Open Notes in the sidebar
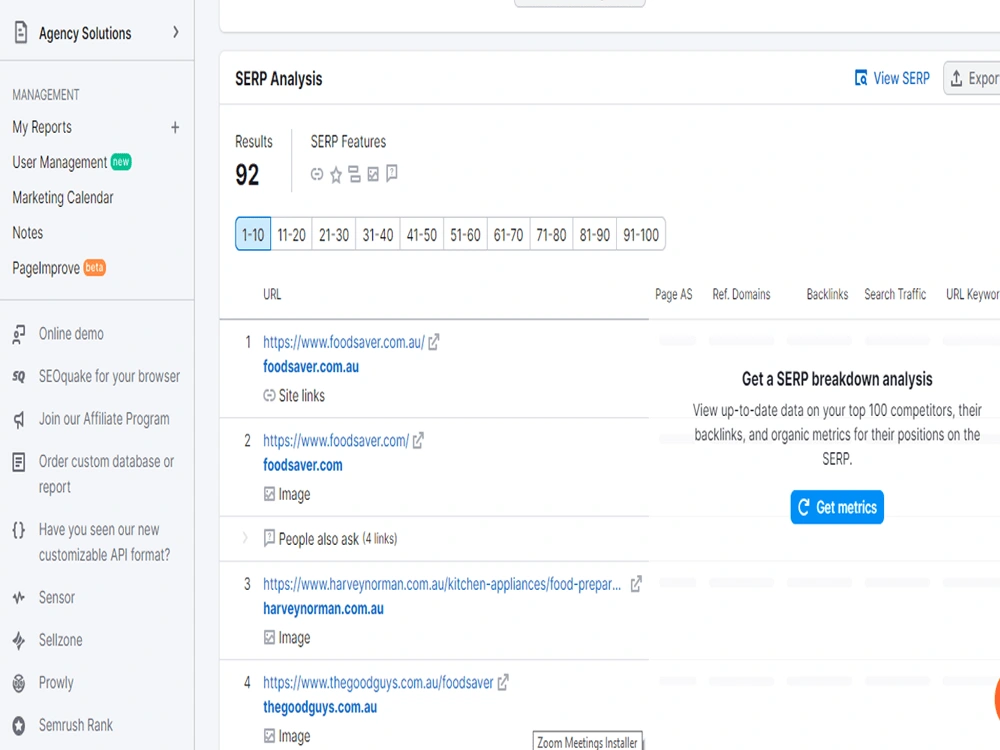This screenshot has width=1000, height=750. (27, 233)
